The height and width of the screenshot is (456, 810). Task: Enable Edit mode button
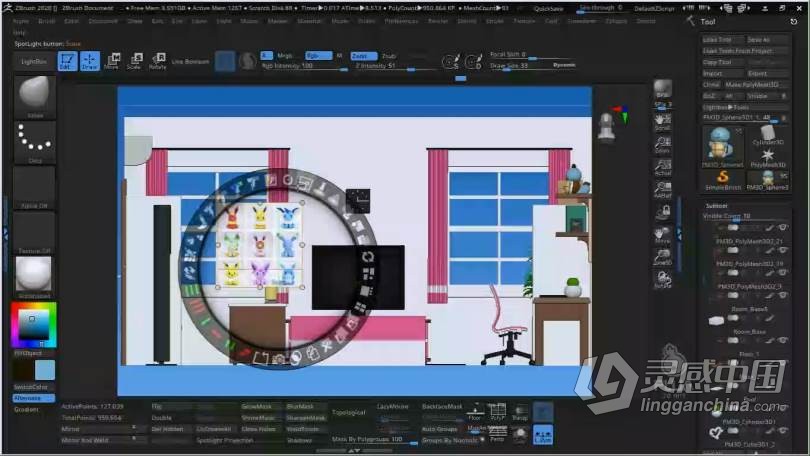(67, 61)
